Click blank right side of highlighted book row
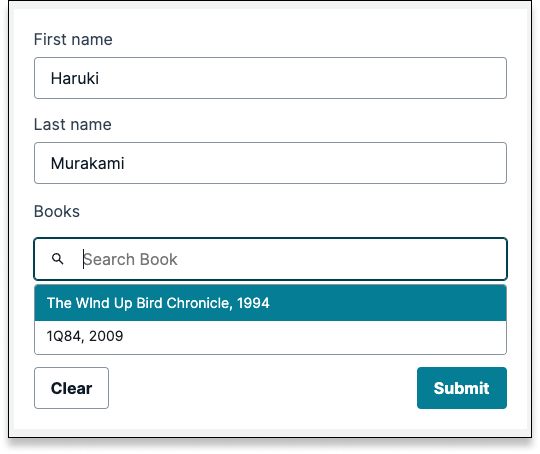 tap(388, 303)
